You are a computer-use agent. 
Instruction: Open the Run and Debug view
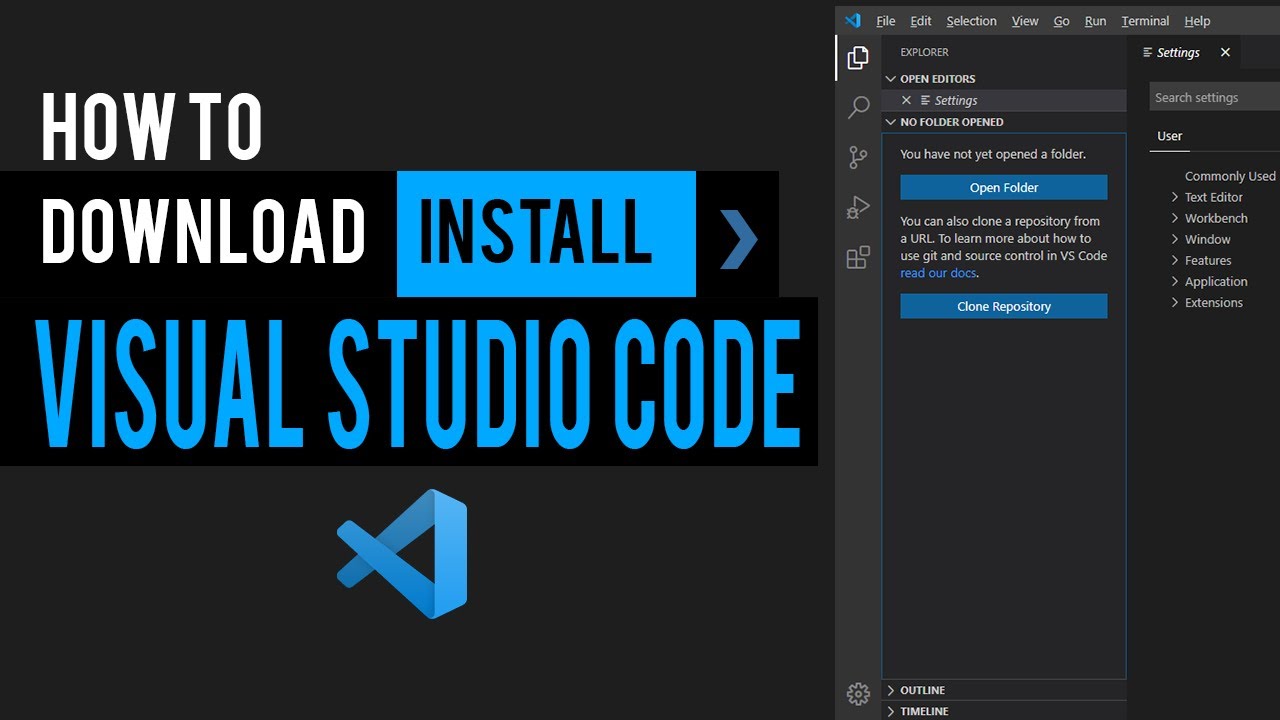858,207
